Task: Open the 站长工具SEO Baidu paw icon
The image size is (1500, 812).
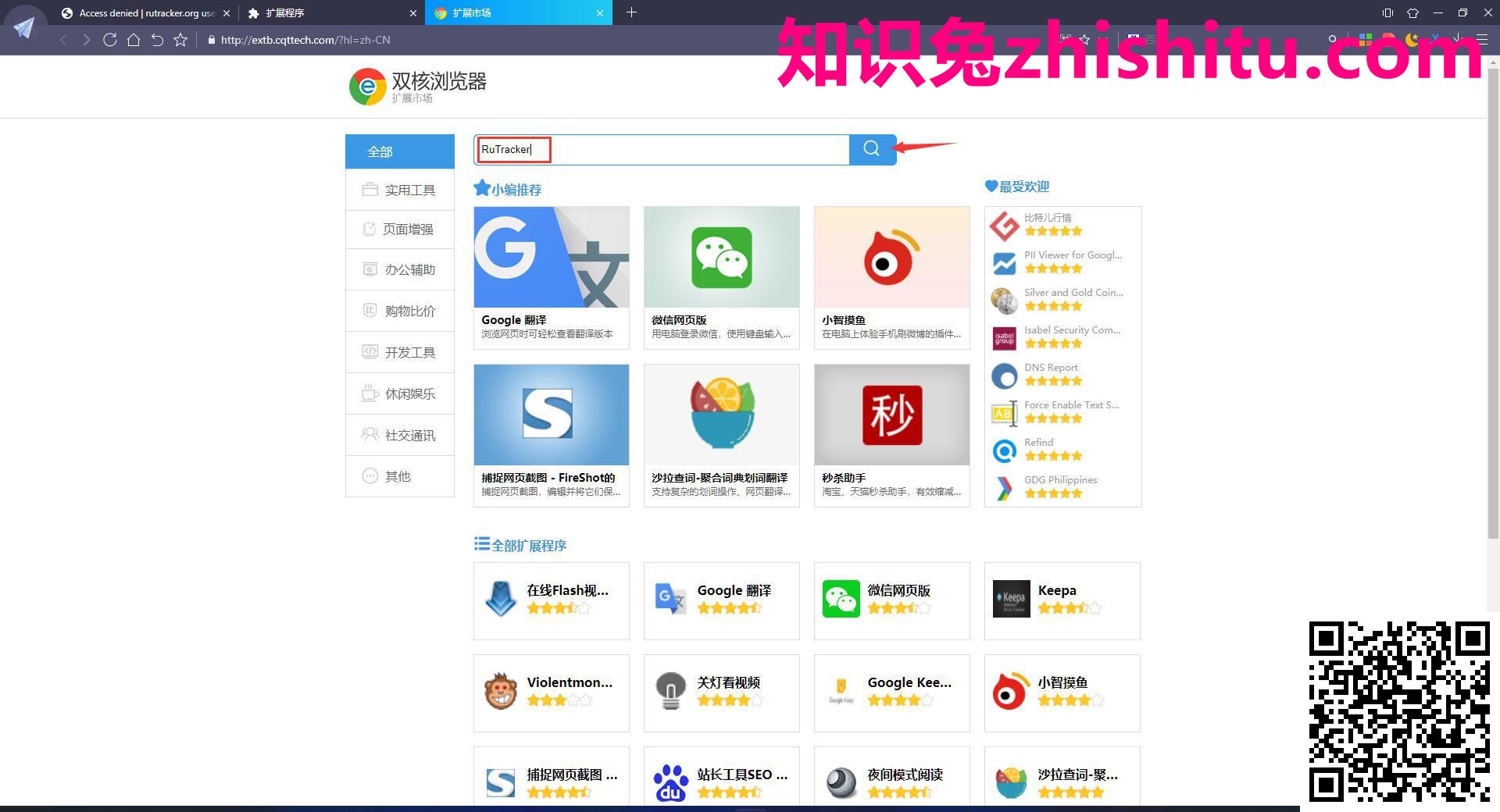Action: [x=671, y=783]
